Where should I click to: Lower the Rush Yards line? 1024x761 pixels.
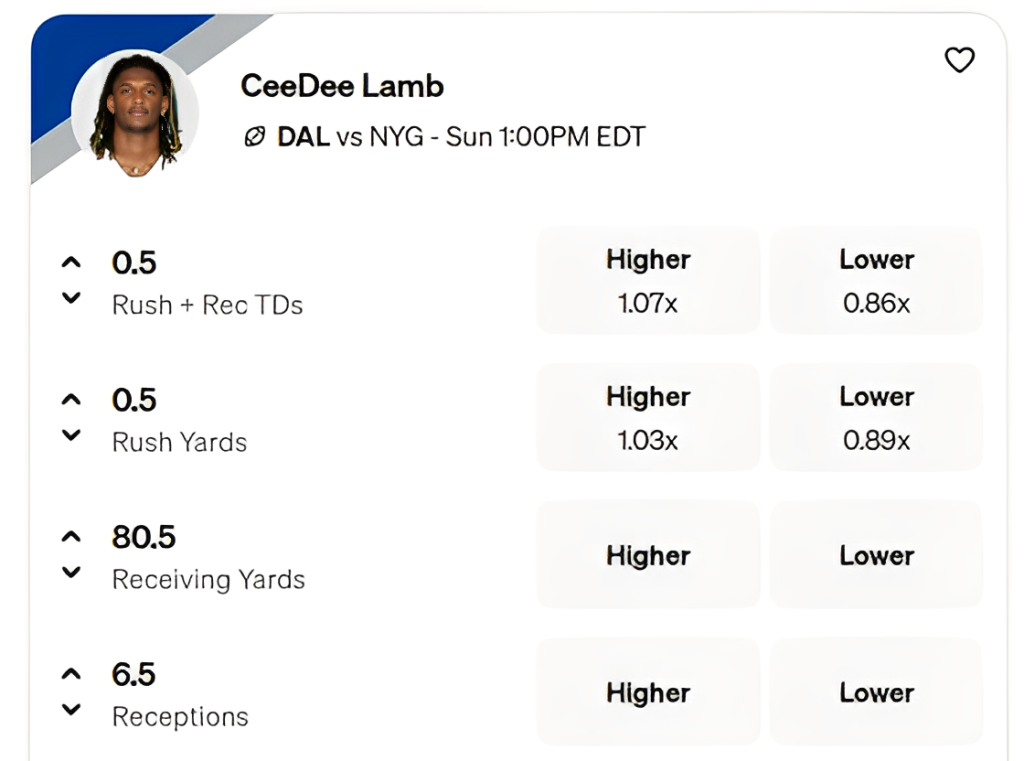[70, 434]
